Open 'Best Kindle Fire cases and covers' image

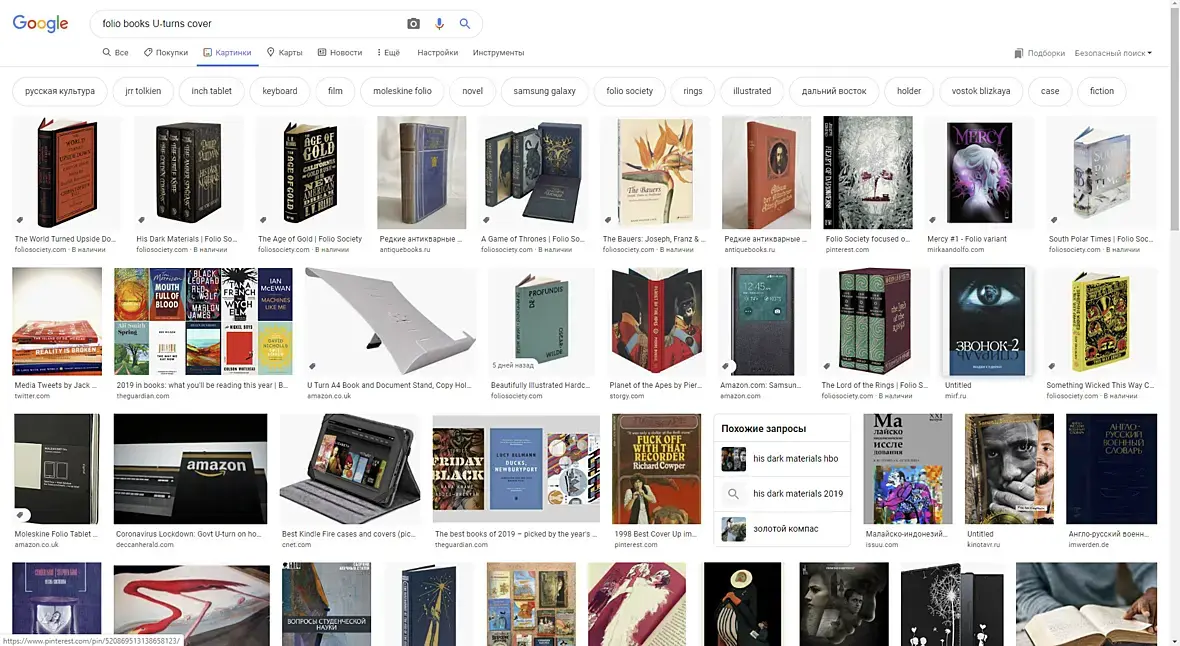click(x=350, y=468)
